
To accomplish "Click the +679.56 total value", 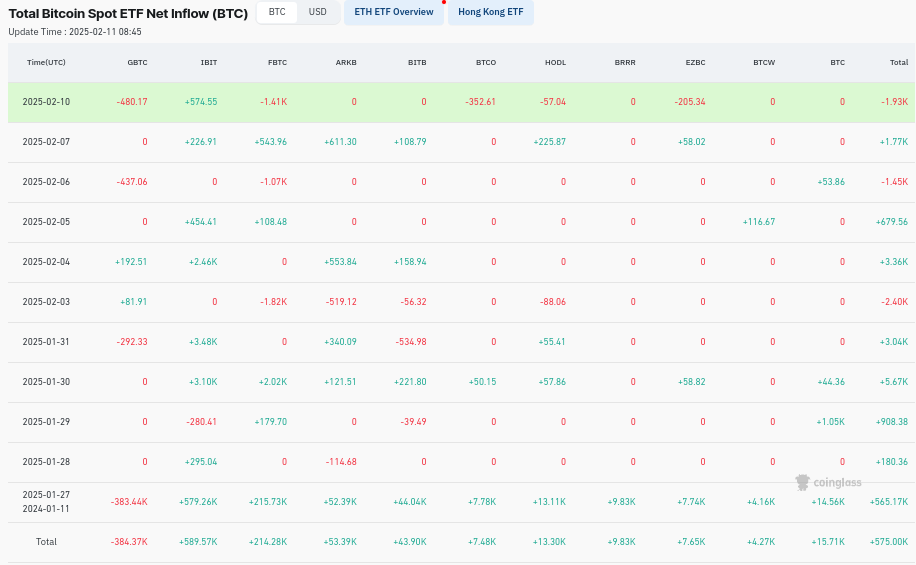I will [892, 222].
